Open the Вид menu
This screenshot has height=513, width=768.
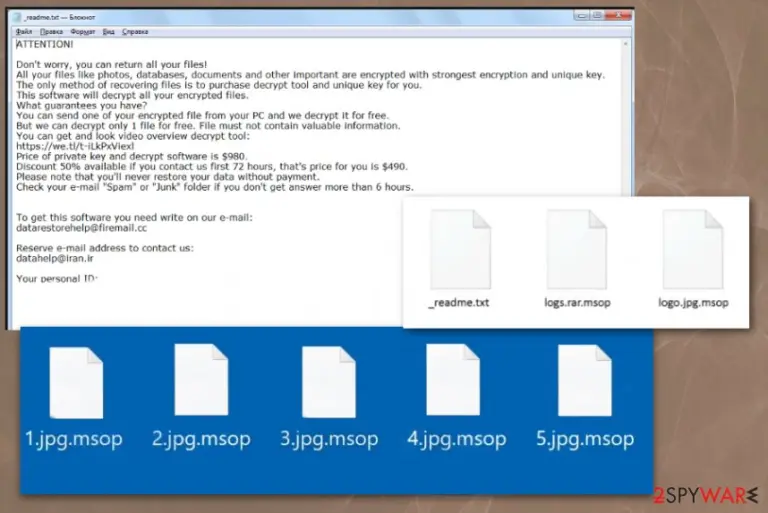[x=109, y=32]
